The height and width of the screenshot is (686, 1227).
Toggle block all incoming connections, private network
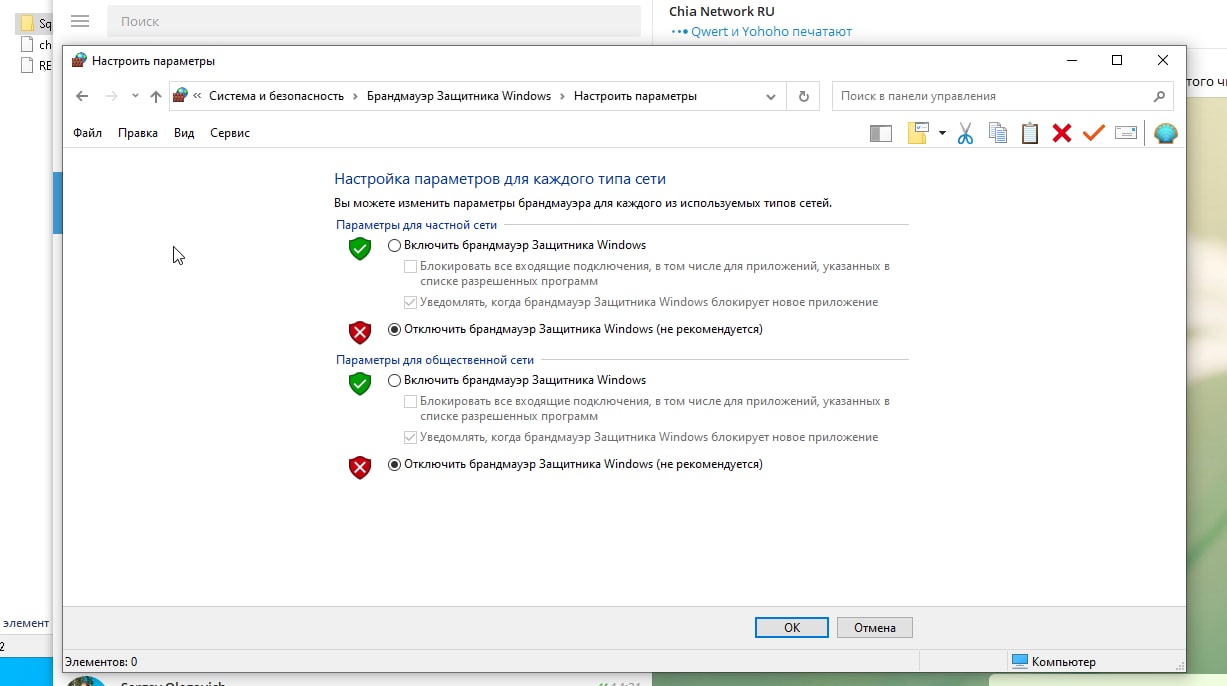(x=410, y=267)
